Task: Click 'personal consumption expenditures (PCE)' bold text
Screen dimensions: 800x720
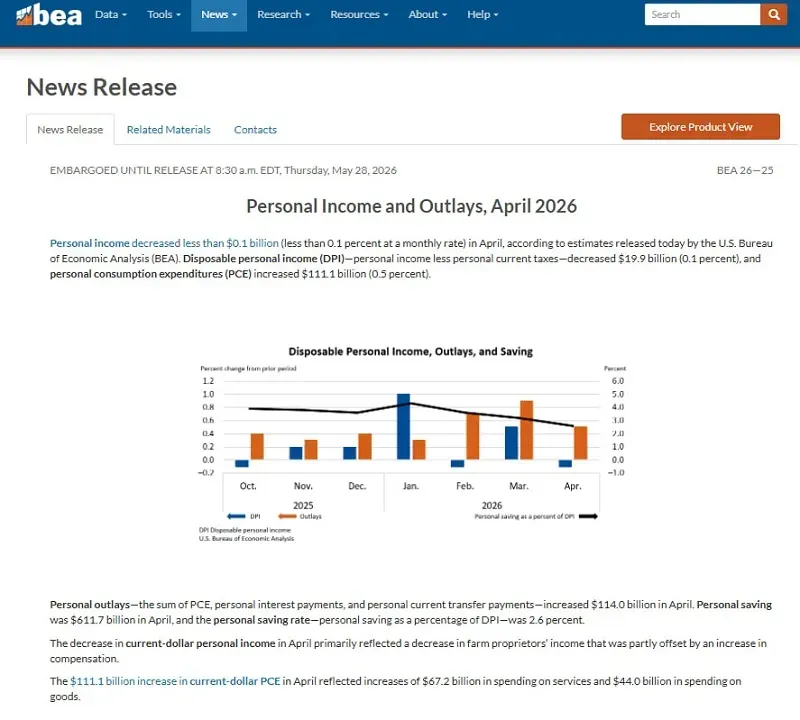Action: 151,274
